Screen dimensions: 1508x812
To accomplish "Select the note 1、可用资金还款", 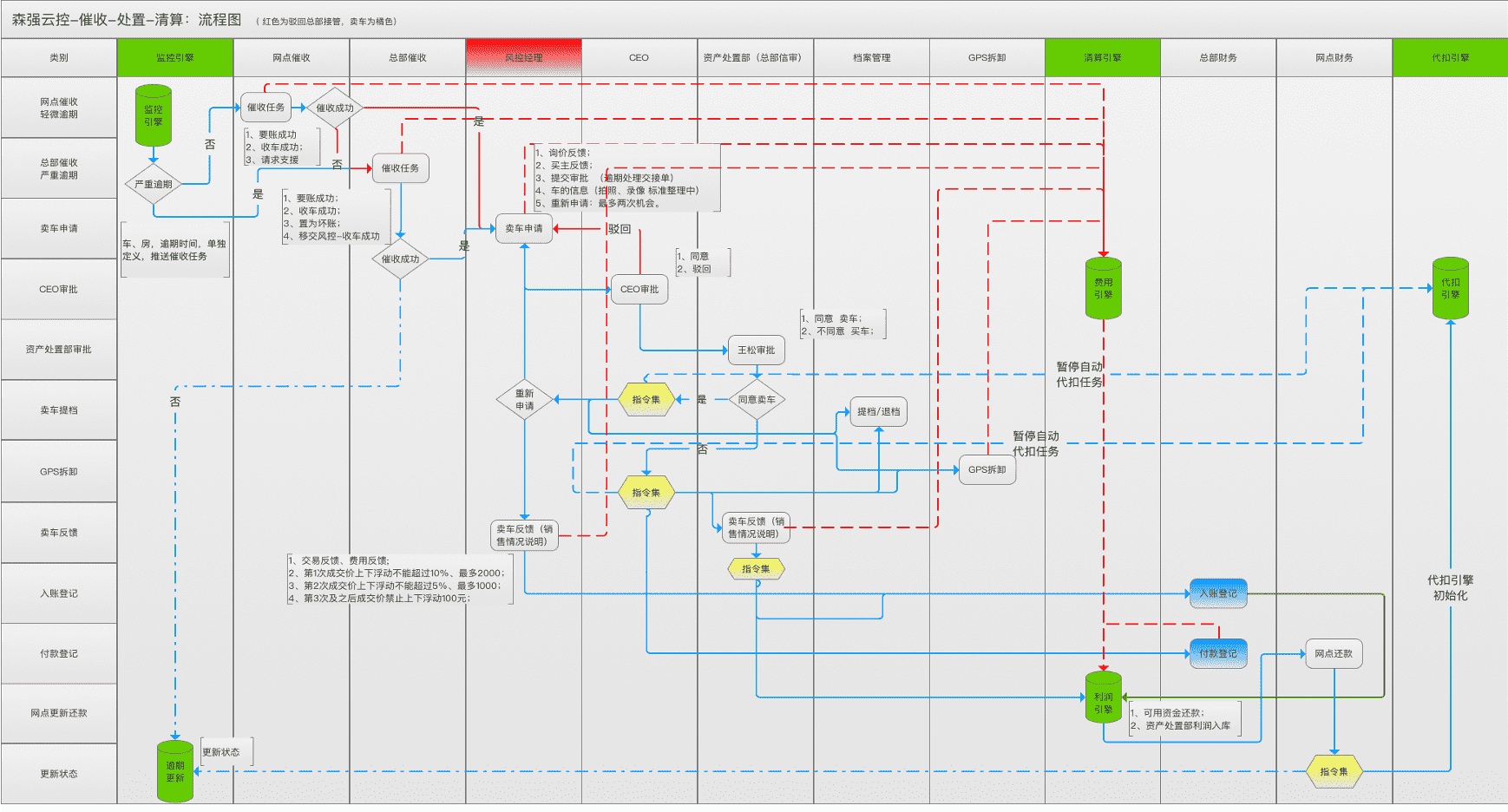I will pyautogui.click(x=1185, y=719).
